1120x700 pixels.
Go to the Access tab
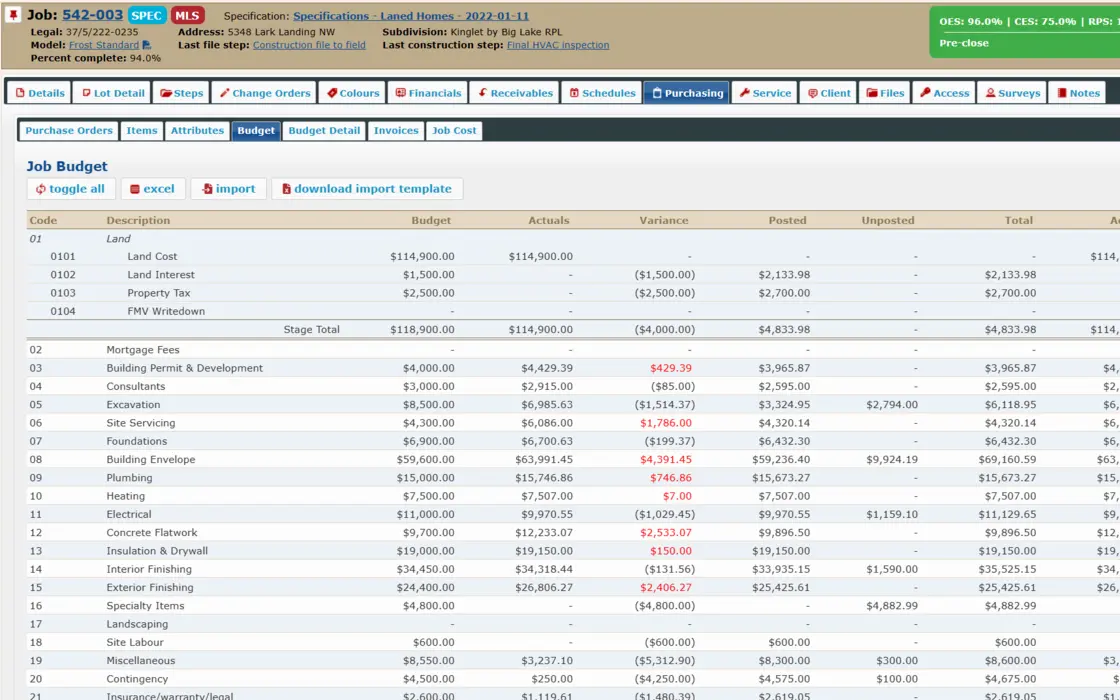pos(944,93)
